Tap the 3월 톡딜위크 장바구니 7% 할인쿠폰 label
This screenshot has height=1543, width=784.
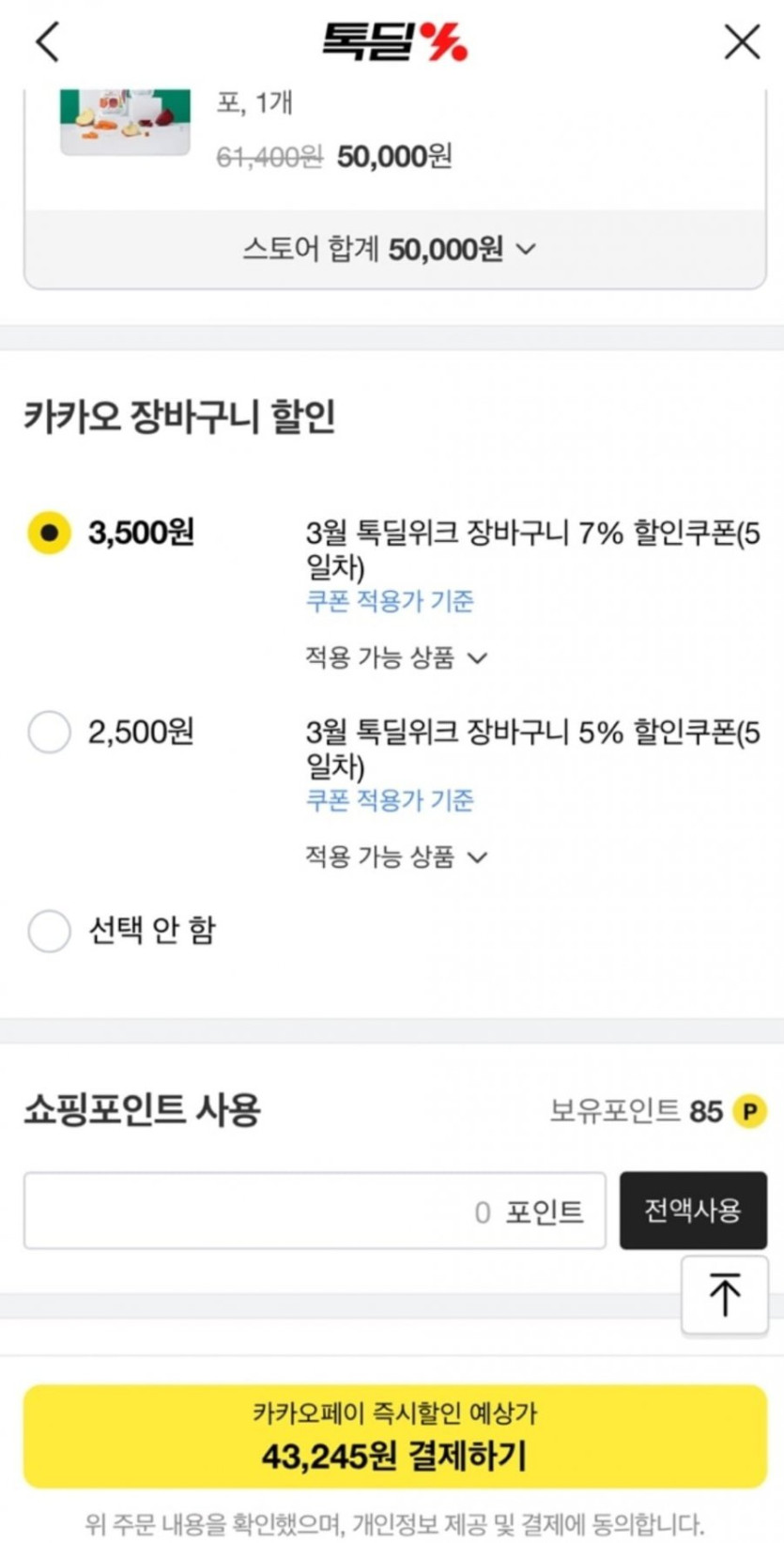click(531, 549)
